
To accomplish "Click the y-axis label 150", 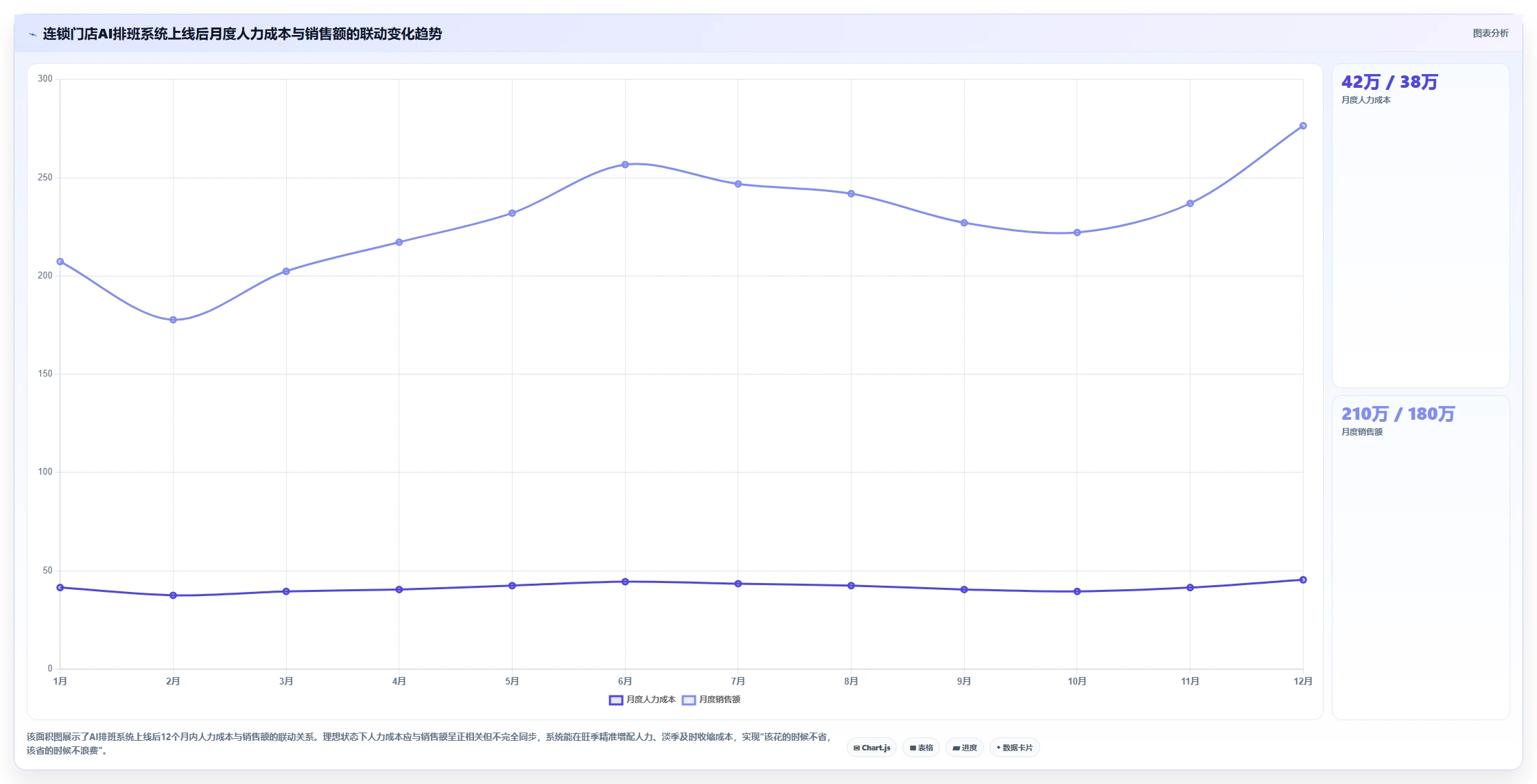I will [45, 374].
